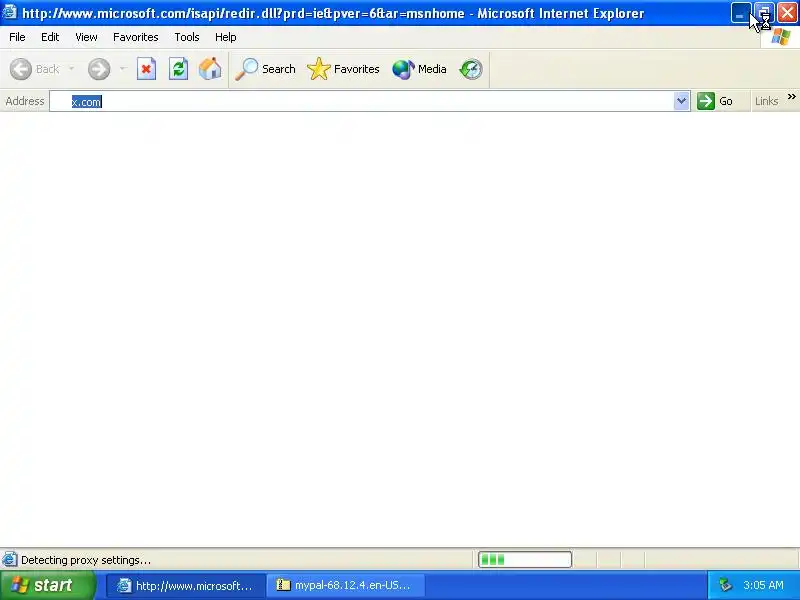This screenshot has height=600, width=800.
Task: Go back using the Back arrow
Action: pos(34,69)
